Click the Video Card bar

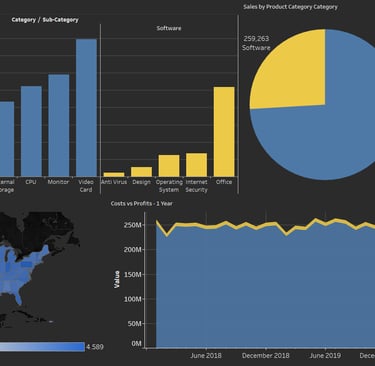tap(86, 108)
